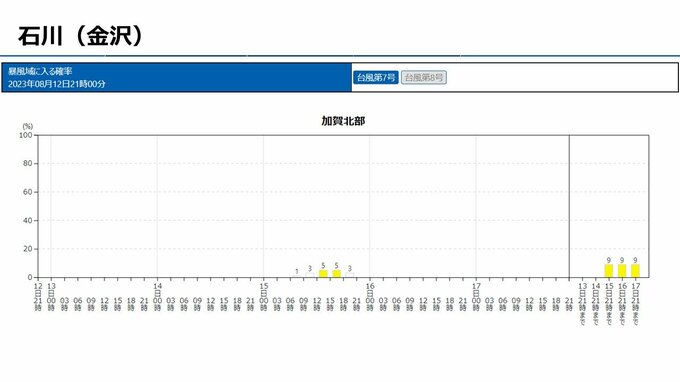The height and width of the screenshot is (382, 680).
Task: Click the 石川(金沢) page heading
Action: [81, 36]
